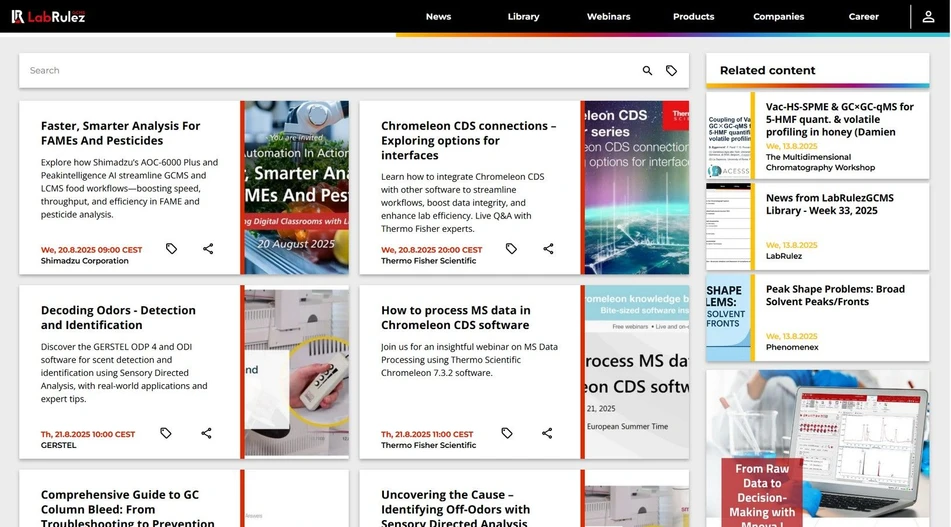
Task: Open the Companies navigation item
Action: coord(778,17)
